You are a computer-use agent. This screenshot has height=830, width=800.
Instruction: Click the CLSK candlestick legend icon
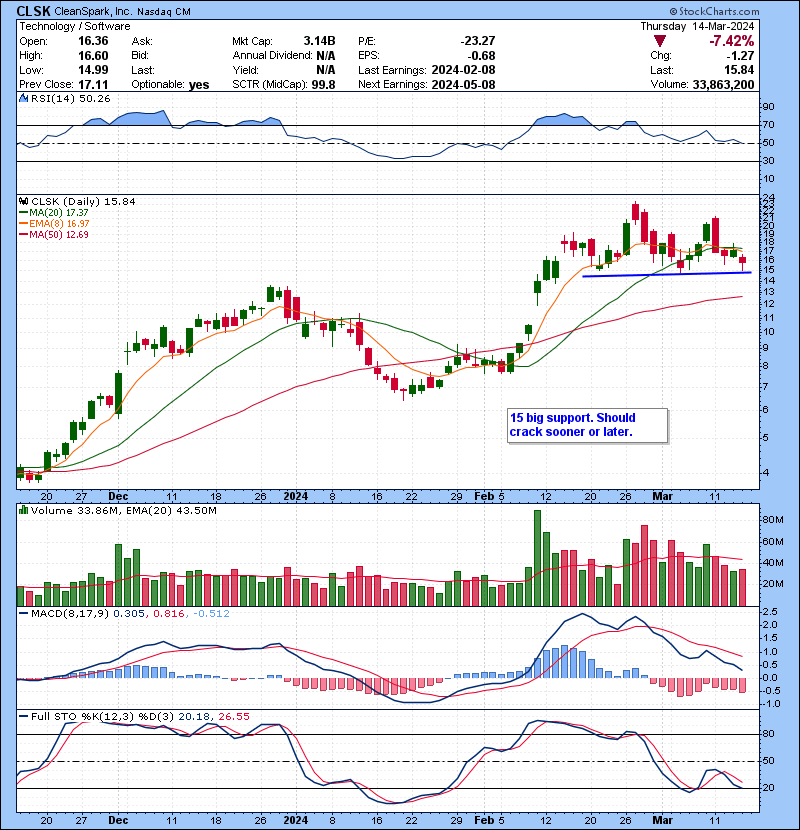point(23,201)
